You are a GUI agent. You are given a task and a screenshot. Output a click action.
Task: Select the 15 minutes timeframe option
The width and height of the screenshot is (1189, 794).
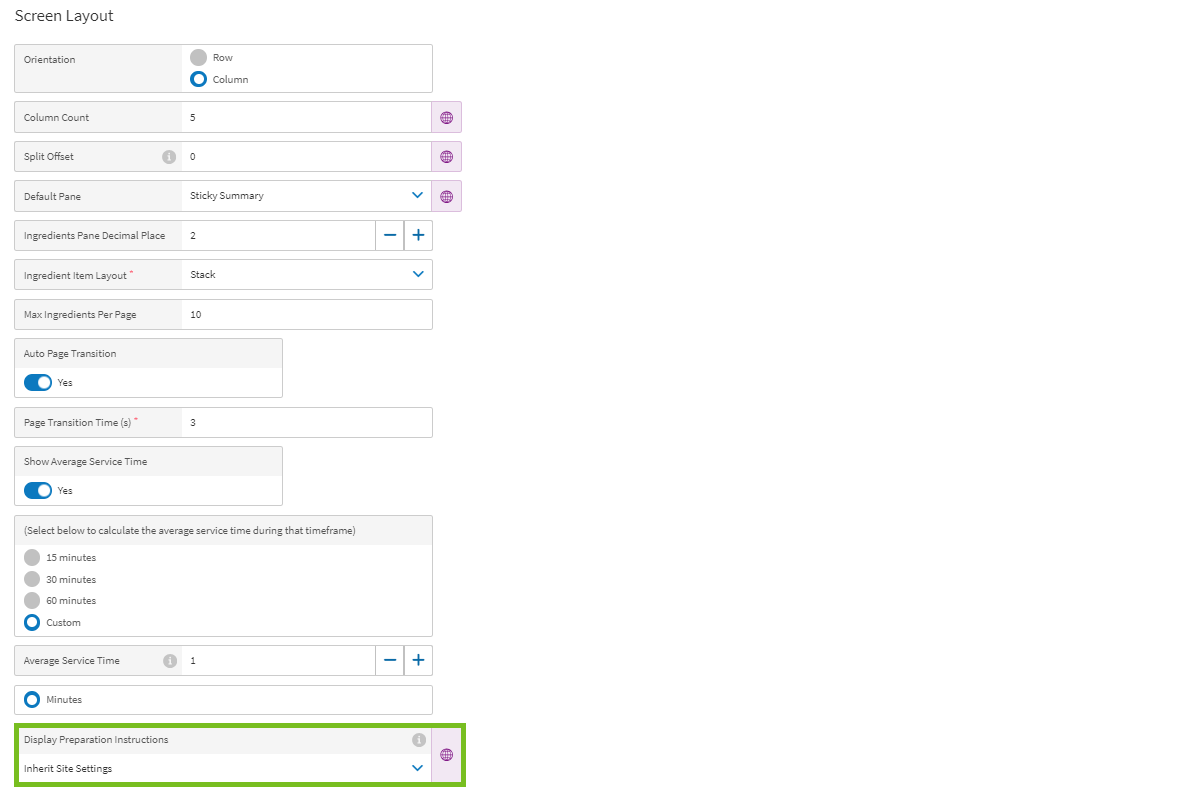point(31,557)
